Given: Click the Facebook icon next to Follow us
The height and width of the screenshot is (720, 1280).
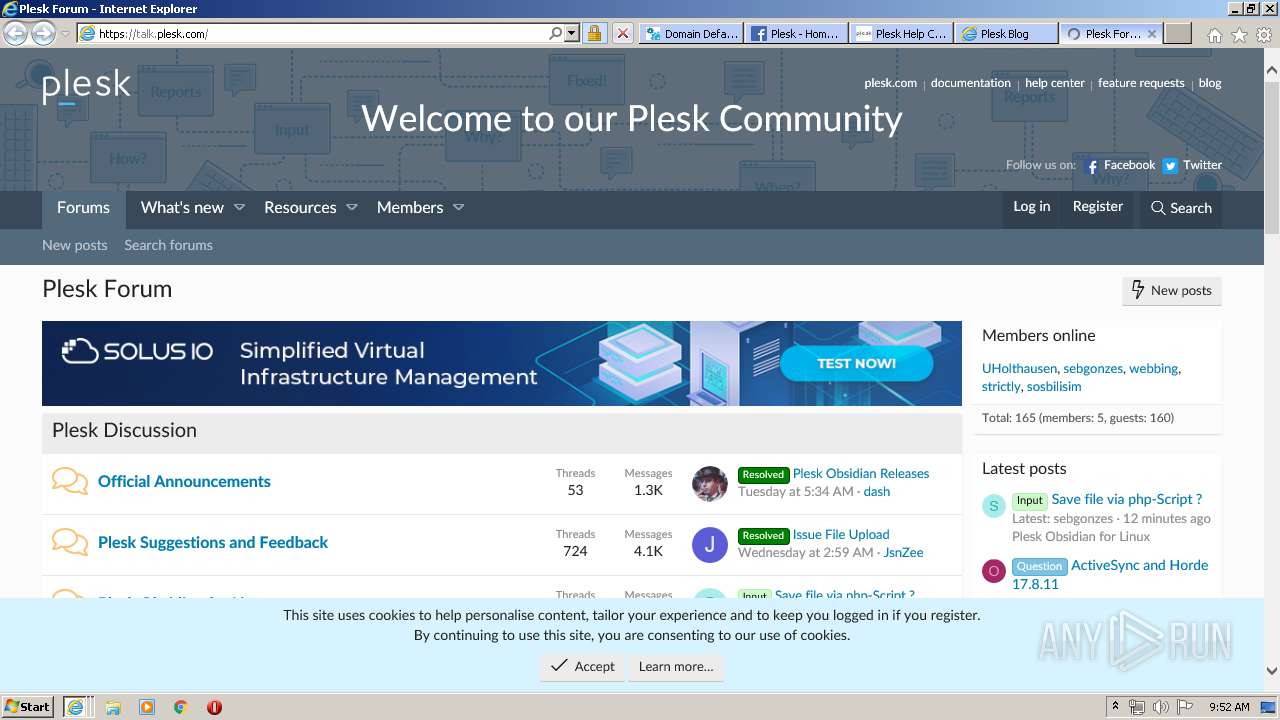Looking at the screenshot, I should 1092,166.
